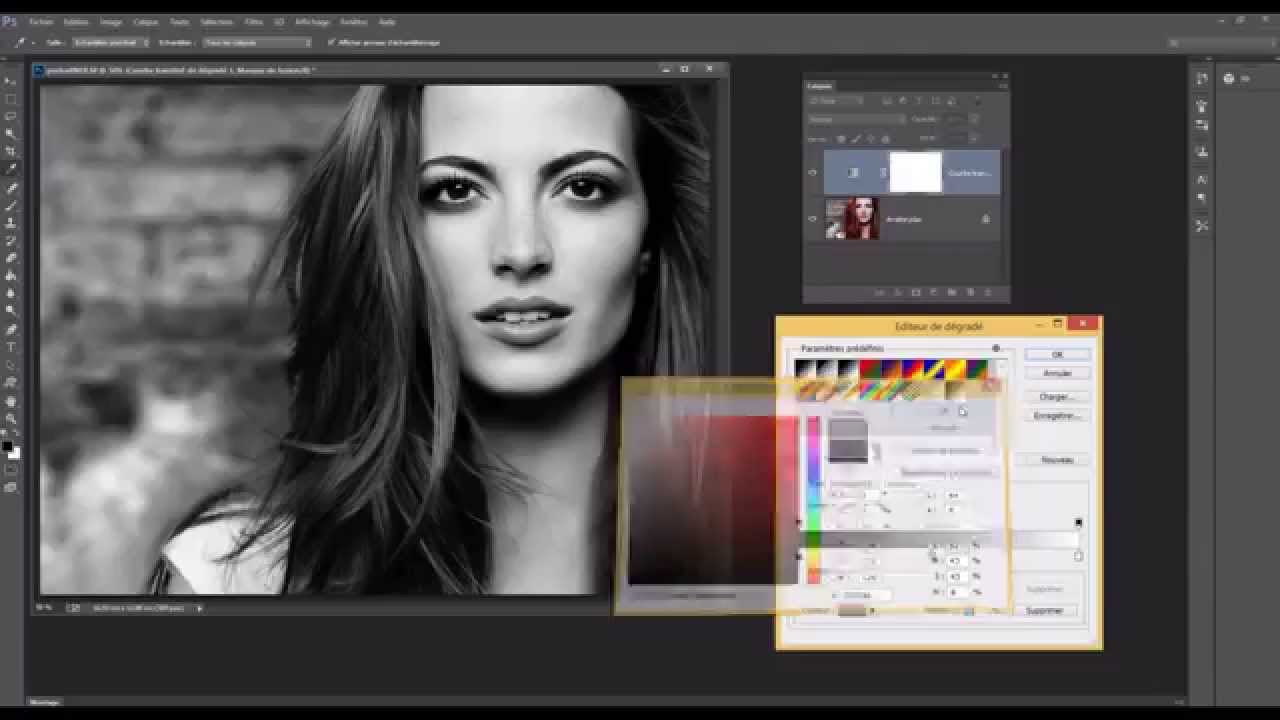Select the Pen tool
Image resolution: width=1280 pixels, height=720 pixels.
tap(11, 330)
